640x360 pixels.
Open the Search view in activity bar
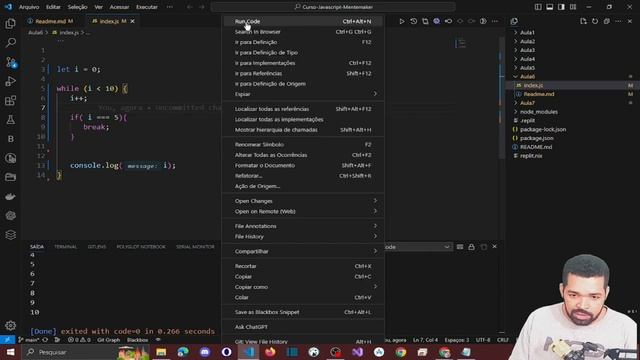pyautogui.click(x=11, y=42)
